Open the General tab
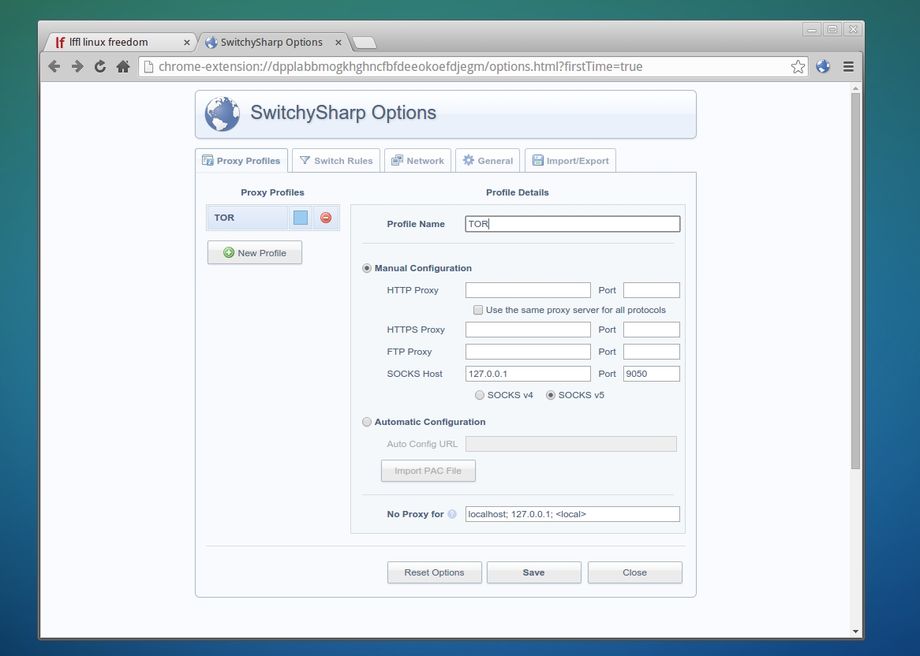The width and height of the screenshot is (920, 656). coord(488,160)
